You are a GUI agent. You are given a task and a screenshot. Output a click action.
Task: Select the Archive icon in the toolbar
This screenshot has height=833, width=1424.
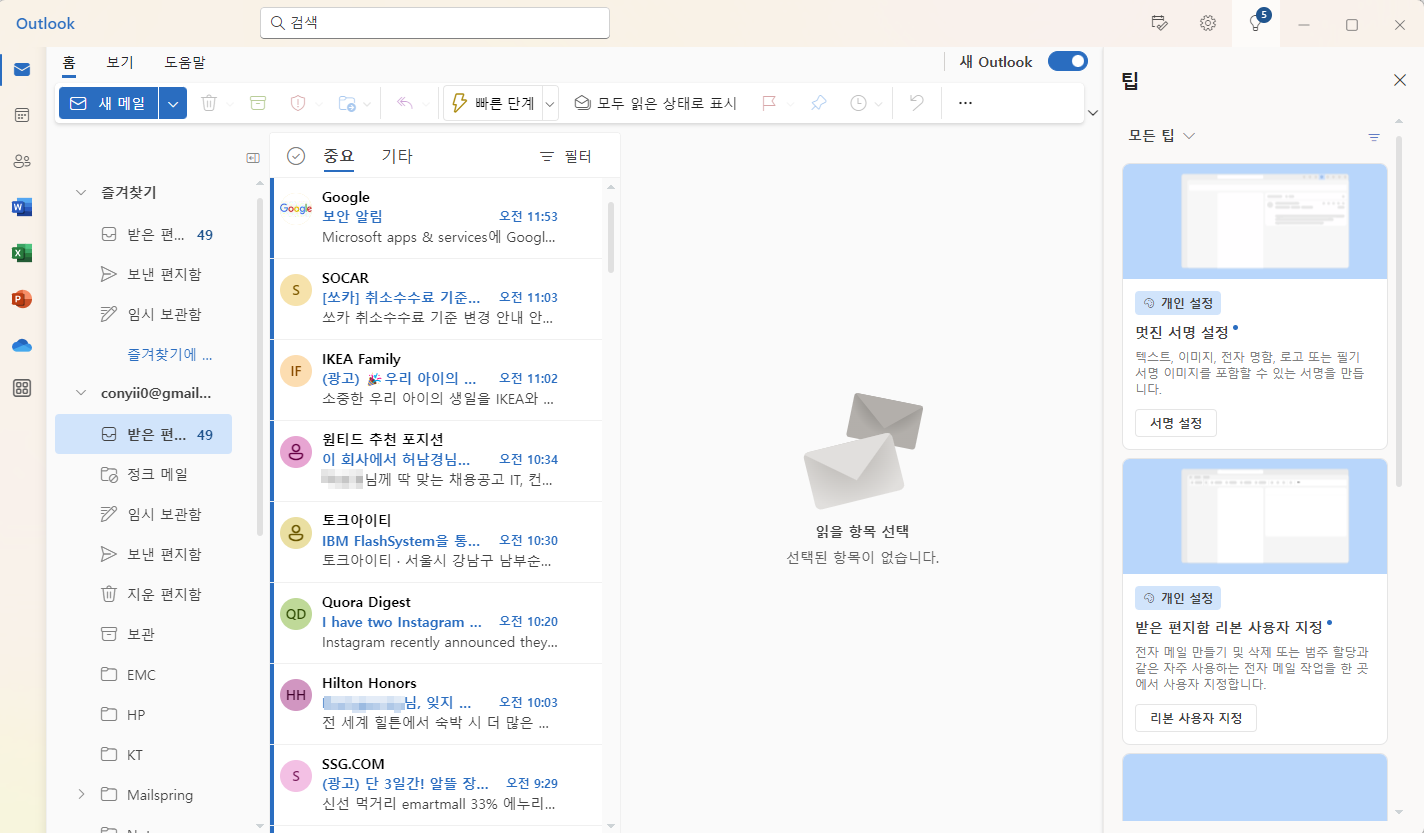point(260,102)
